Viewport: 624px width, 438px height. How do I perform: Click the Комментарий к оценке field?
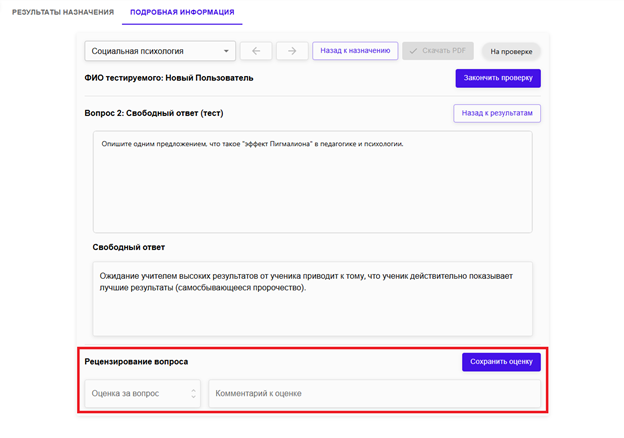click(374, 393)
